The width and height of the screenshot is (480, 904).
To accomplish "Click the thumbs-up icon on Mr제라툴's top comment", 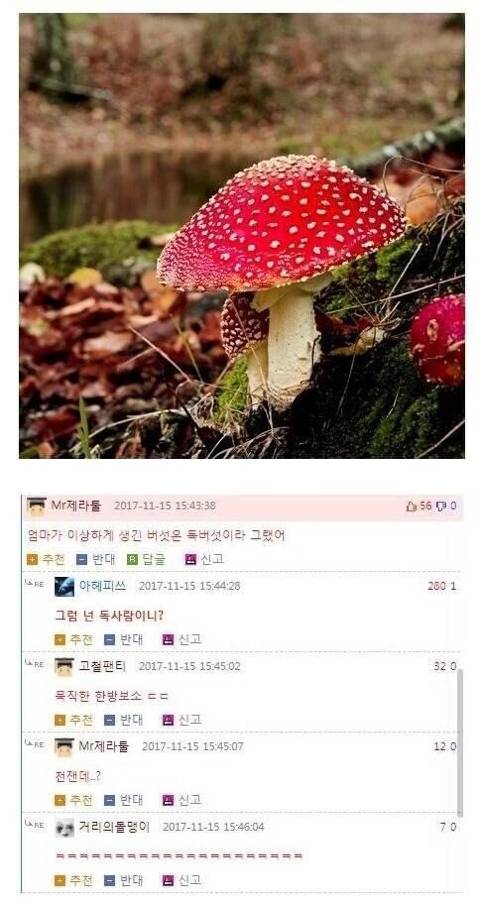I will coord(411,506).
